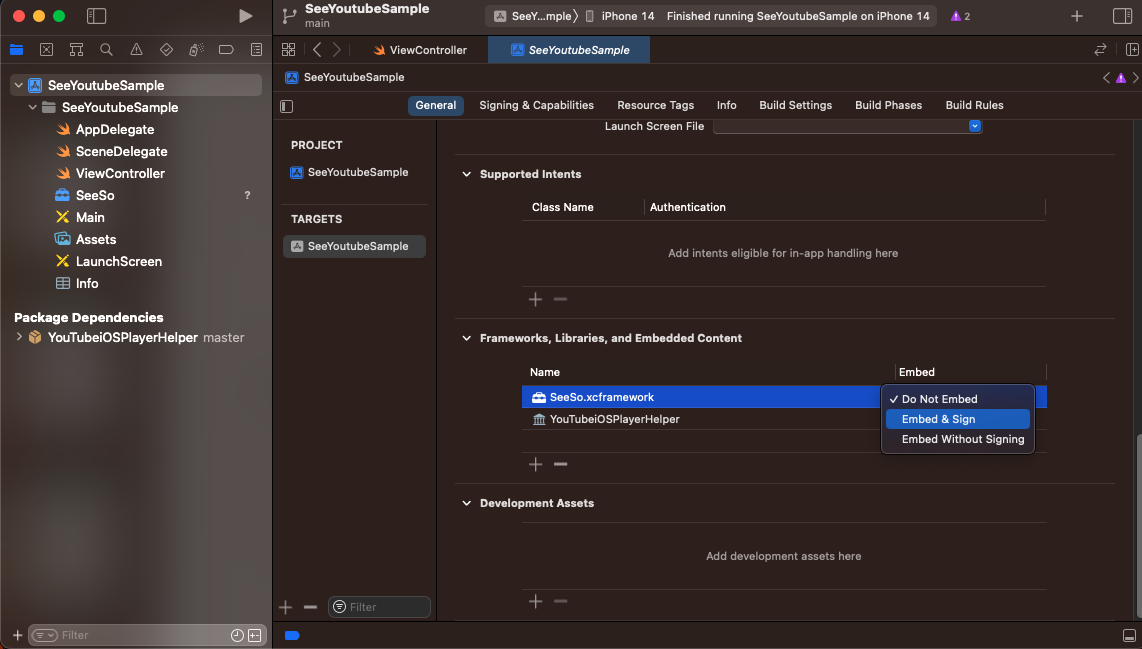Screen dimensions: 1142x649
Task: Go forward in editor history
Action: pos(336,50)
